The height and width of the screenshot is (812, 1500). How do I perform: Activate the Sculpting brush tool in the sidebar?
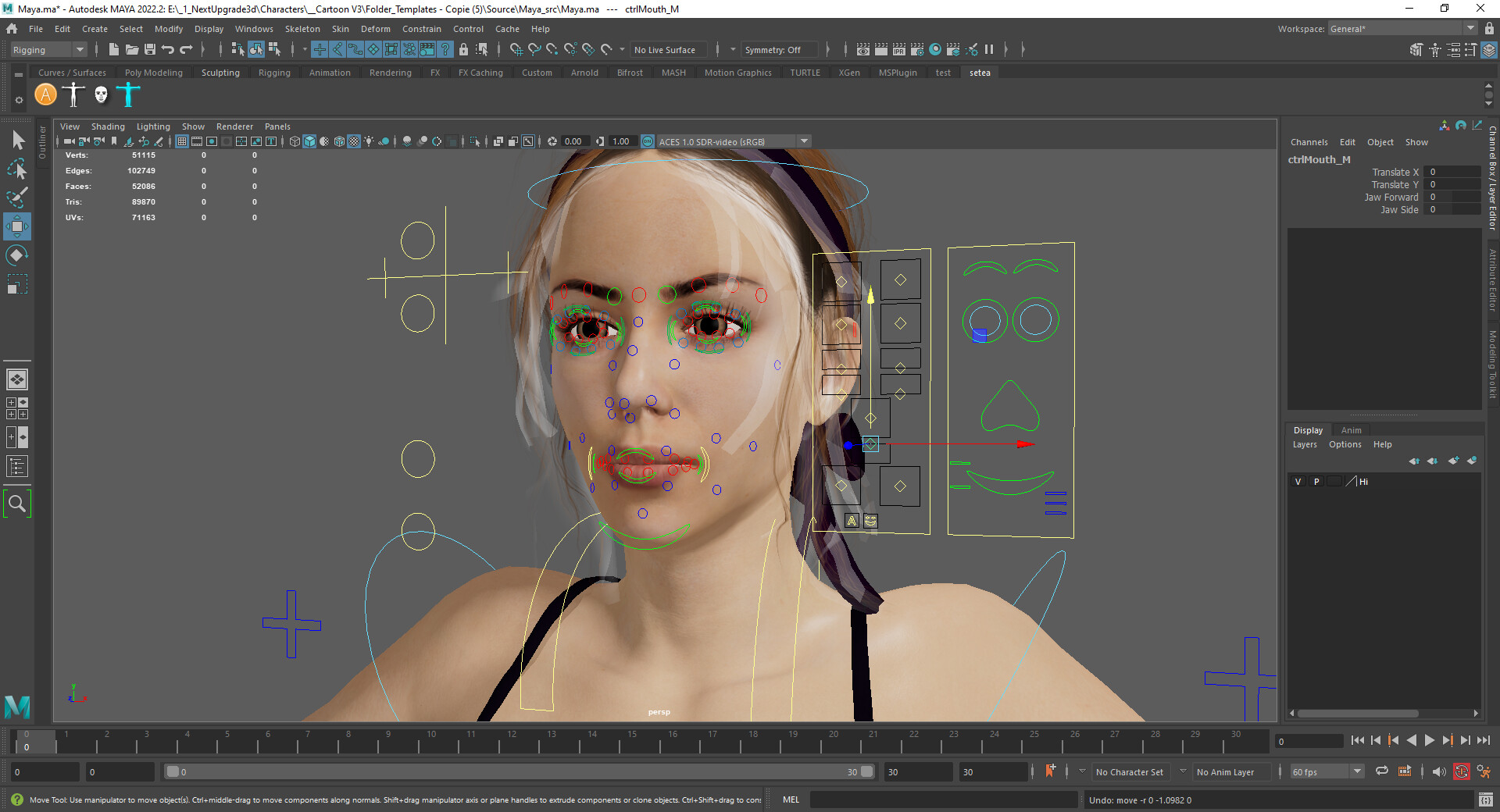pos(16,198)
